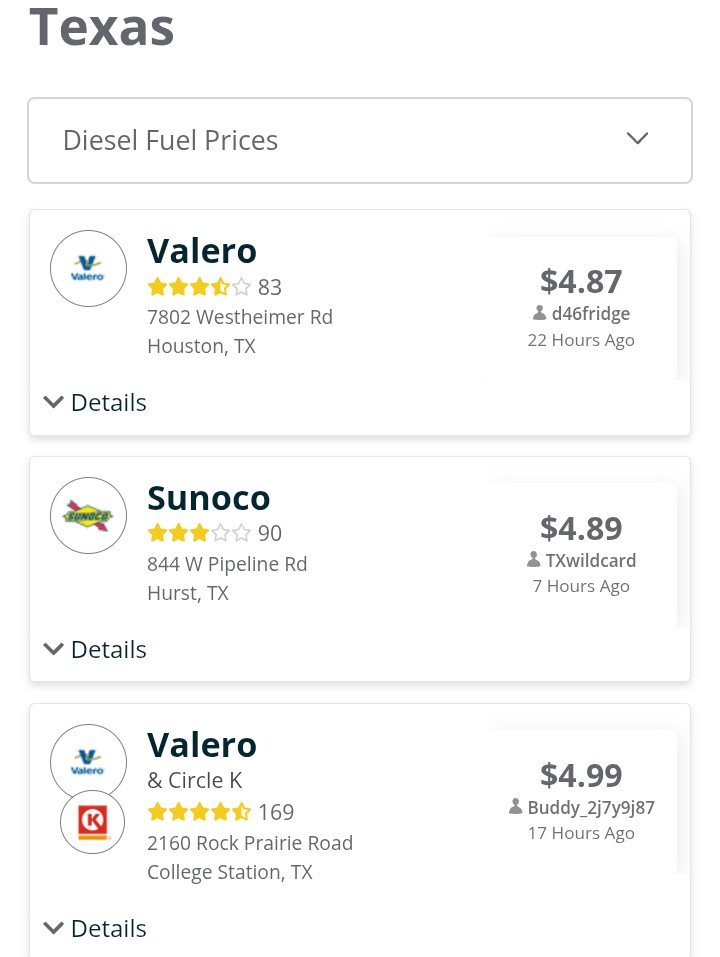
Task: Click the Valero logo for Westheimer Rd station
Action: (x=88, y=269)
